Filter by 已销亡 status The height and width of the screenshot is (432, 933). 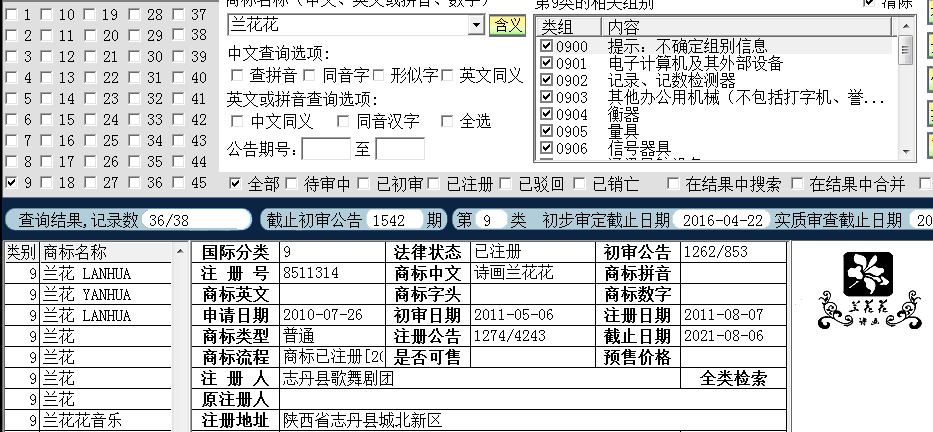coord(579,184)
